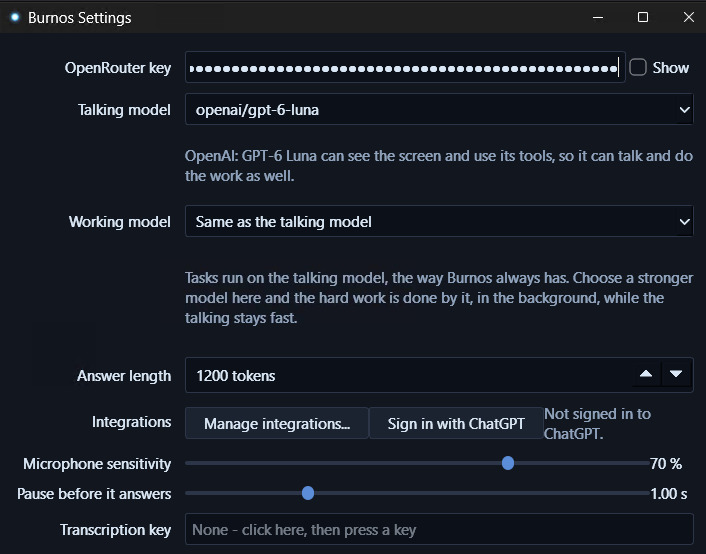Viewport: 706px width, 554px height.
Task: Click the Transcription key label
Action: pos(116,530)
